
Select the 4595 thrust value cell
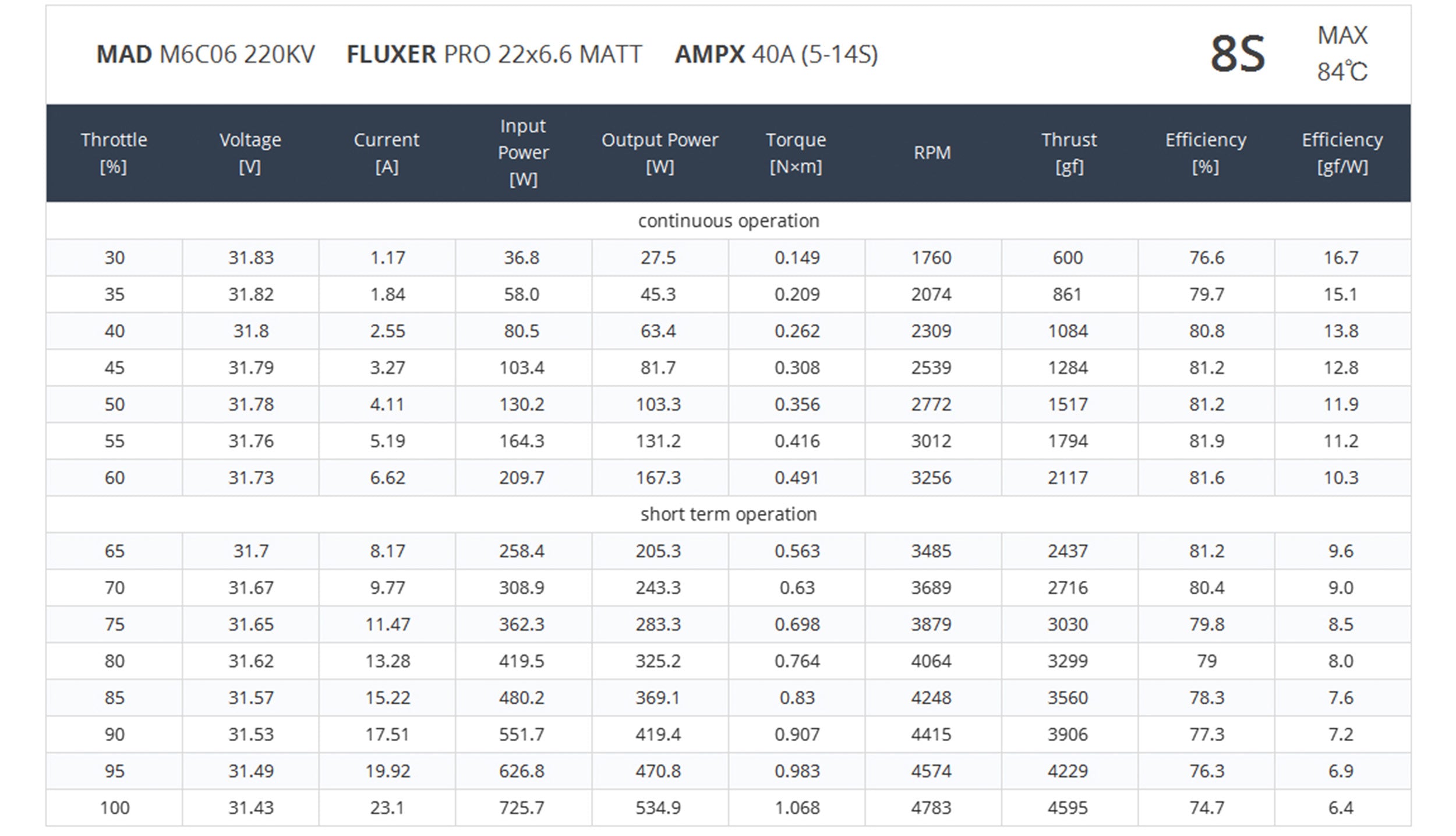[x=1068, y=807]
